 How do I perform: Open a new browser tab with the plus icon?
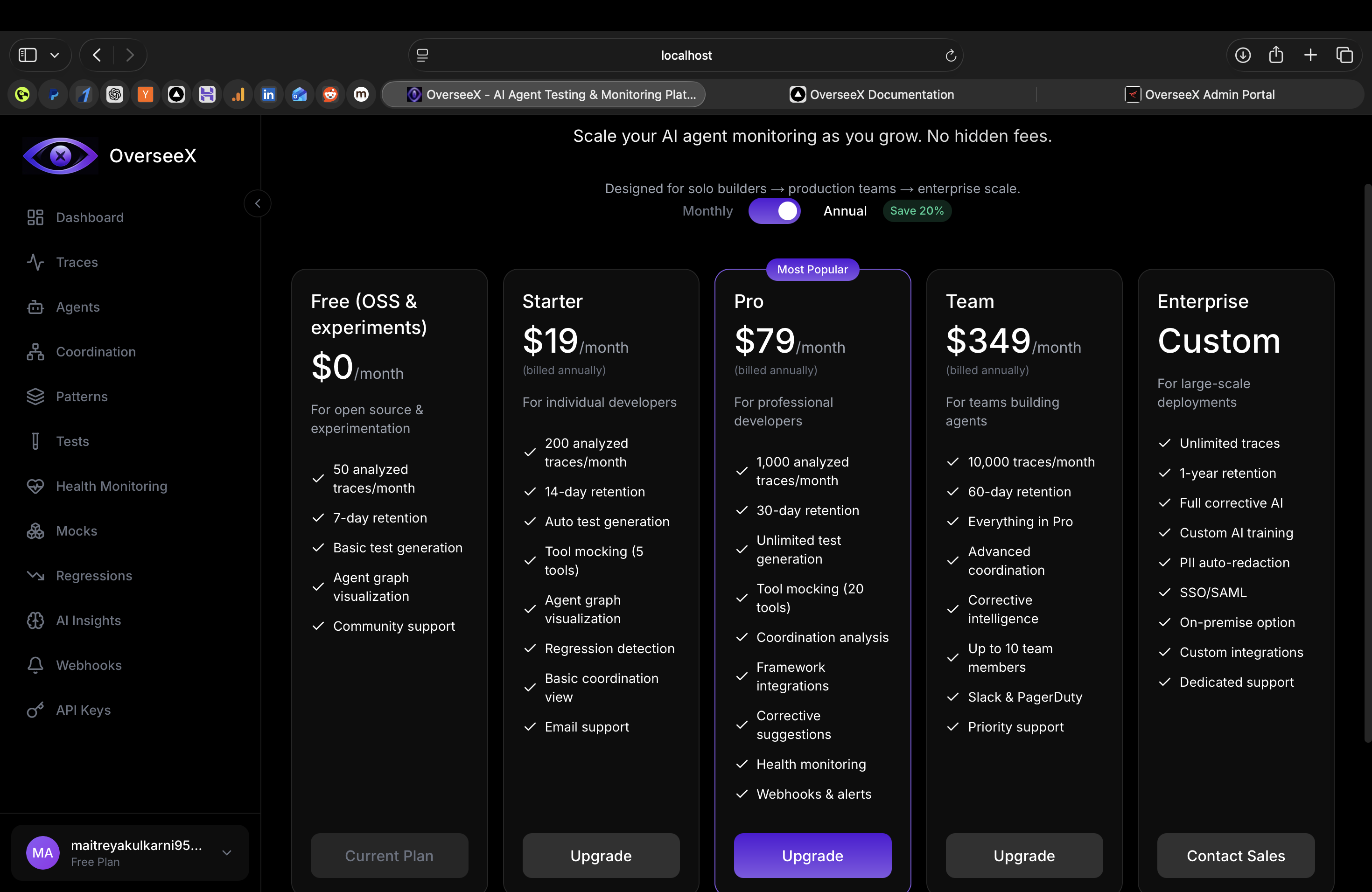pos(1310,55)
